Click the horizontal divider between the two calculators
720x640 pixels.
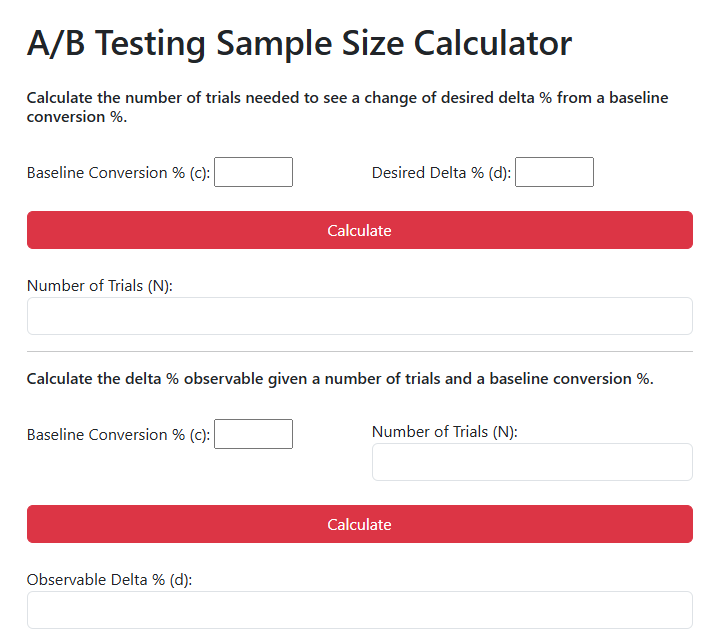point(360,352)
